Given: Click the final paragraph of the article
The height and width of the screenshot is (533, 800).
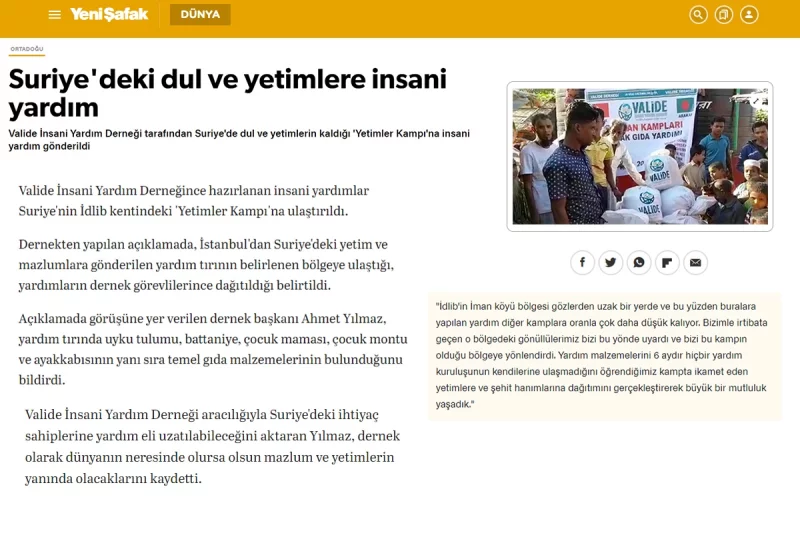Looking at the screenshot, I should [210, 446].
